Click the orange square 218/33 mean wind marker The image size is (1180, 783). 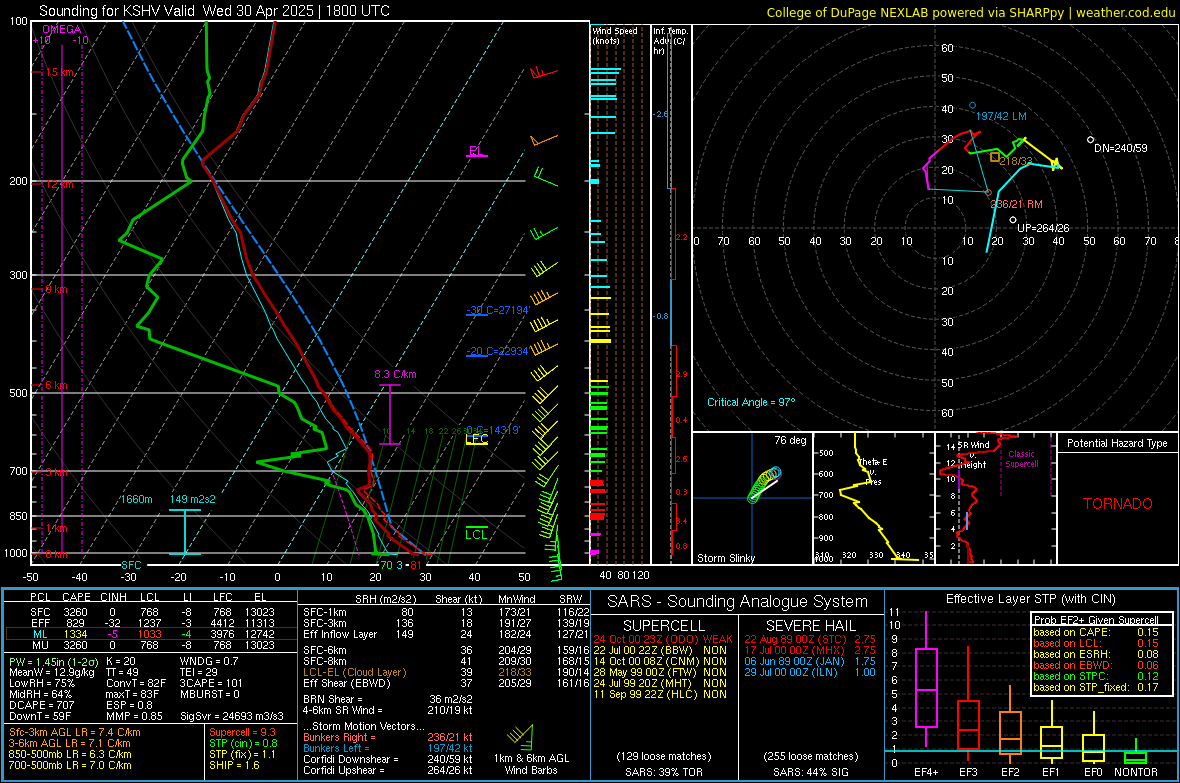coord(995,157)
